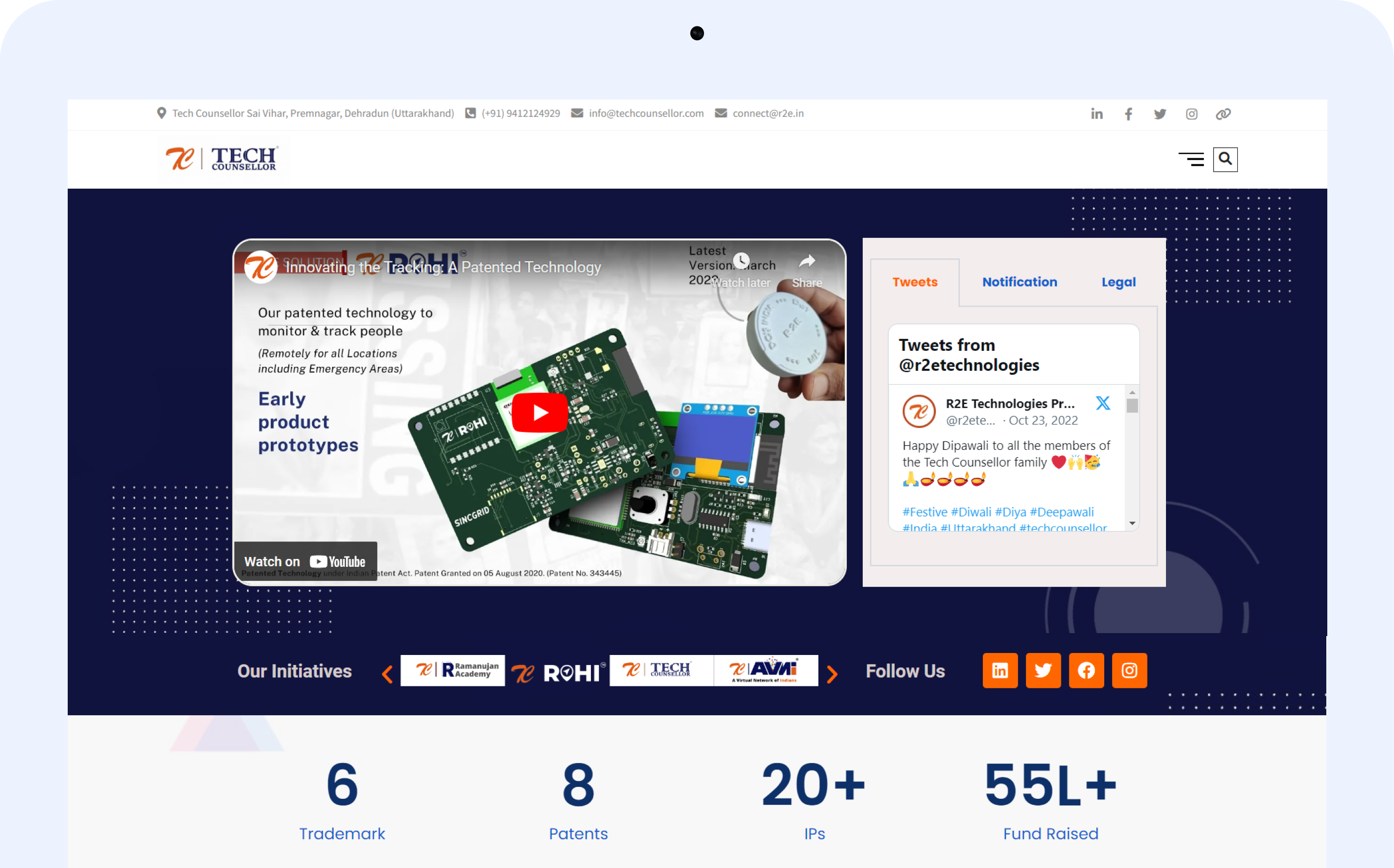Click the chain link icon in top bar
The height and width of the screenshot is (868, 1394).
pos(1223,113)
